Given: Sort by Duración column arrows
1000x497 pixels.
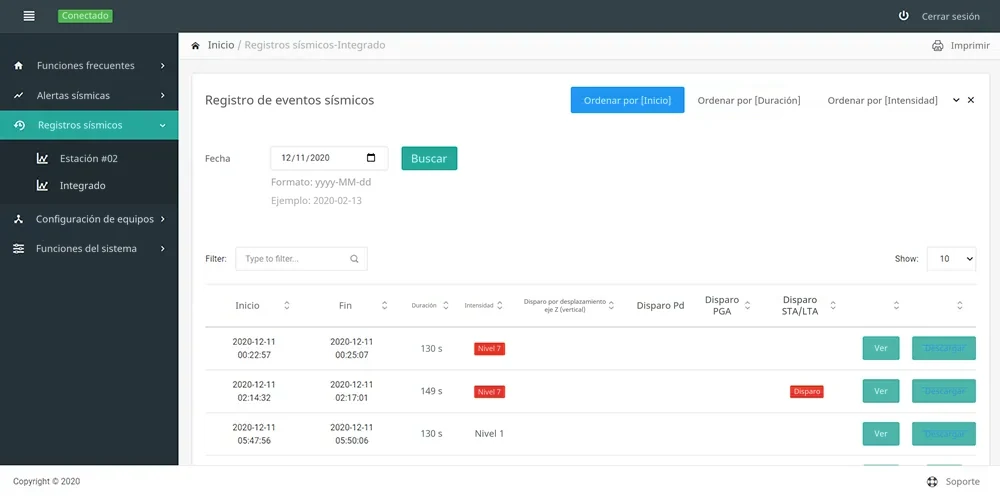Looking at the screenshot, I should click(x=446, y=306).
